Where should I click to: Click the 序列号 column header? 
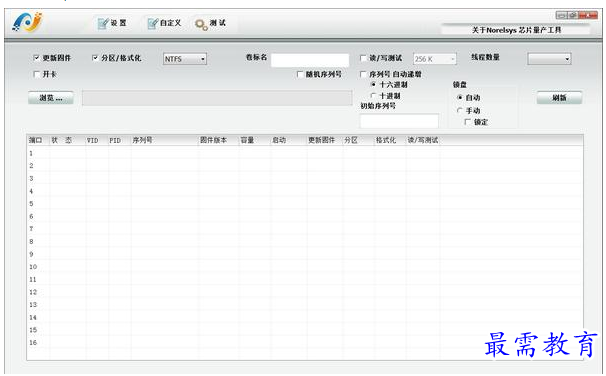click(x=165, y=140)
